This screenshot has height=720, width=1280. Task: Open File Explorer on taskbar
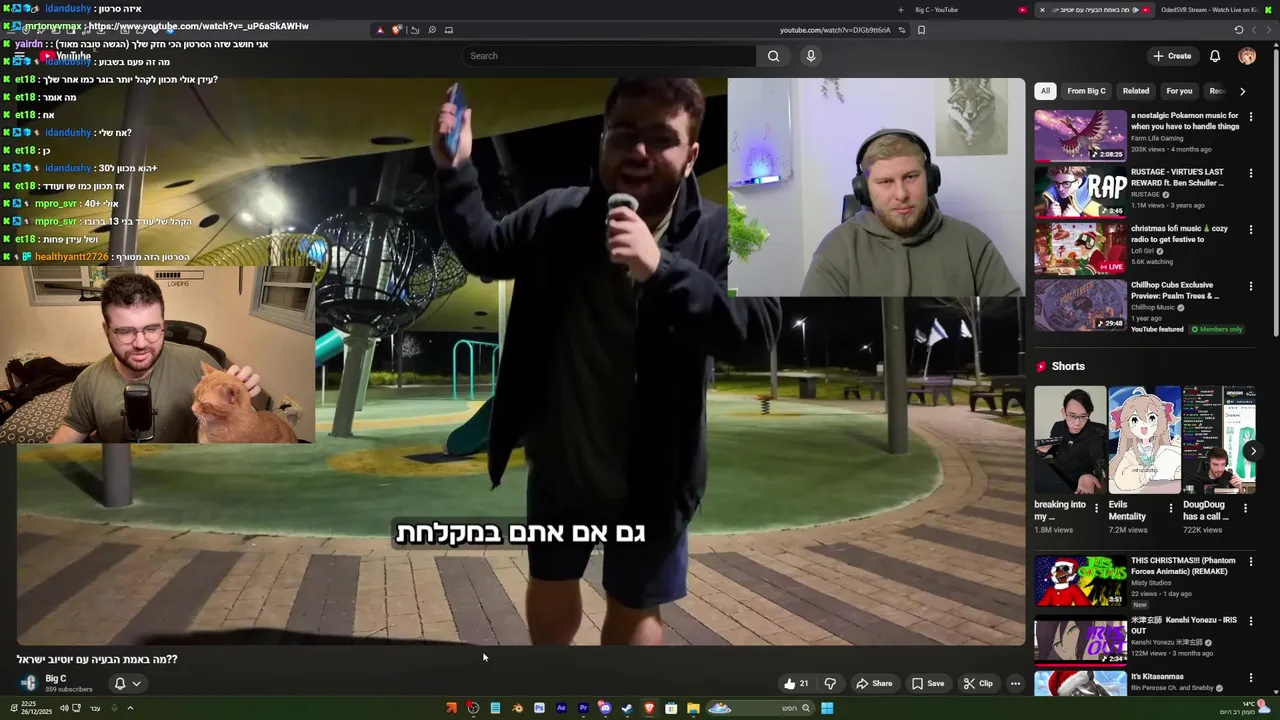pos(693,708)
